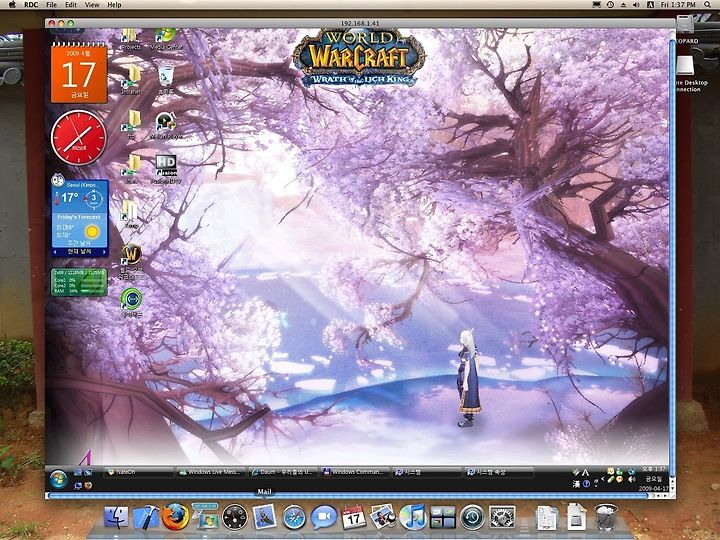Click previous arrow on weather gadget

click(x=55, y=252)
